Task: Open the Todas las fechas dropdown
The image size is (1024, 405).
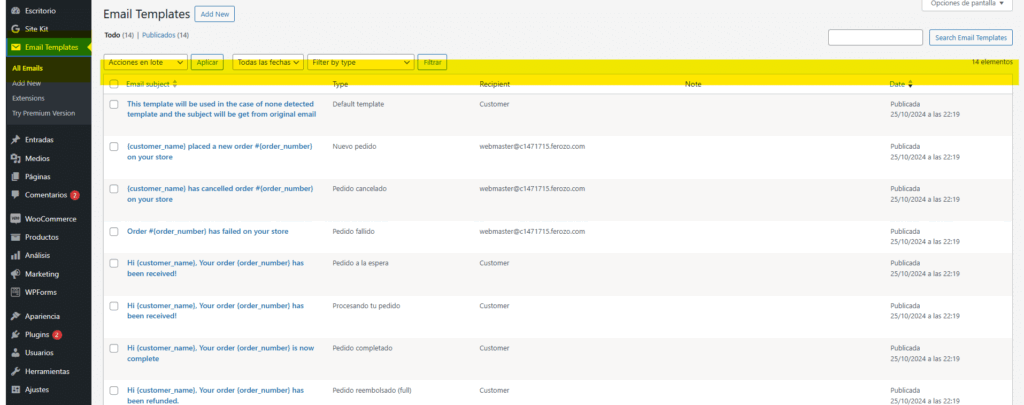Action: (268, 62)
